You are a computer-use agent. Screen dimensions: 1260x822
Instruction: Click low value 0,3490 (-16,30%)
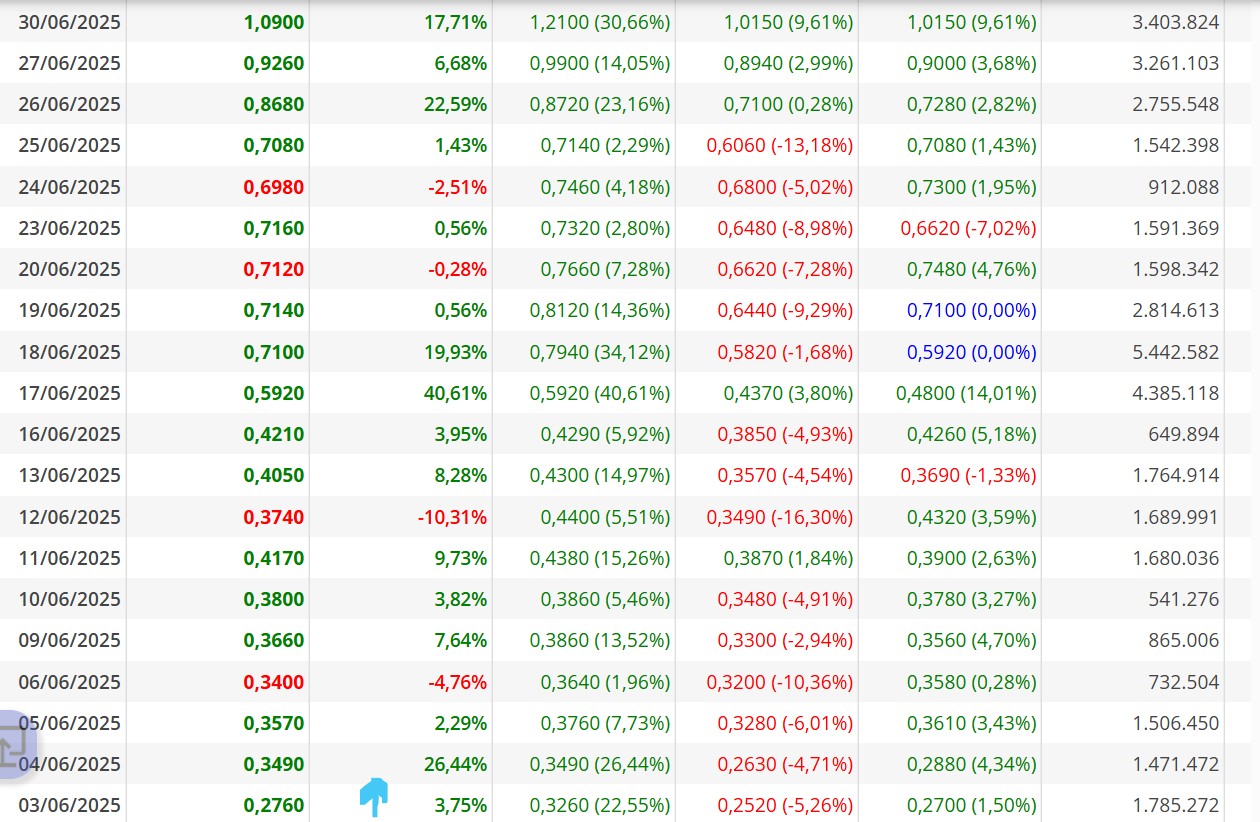(780, 517)
